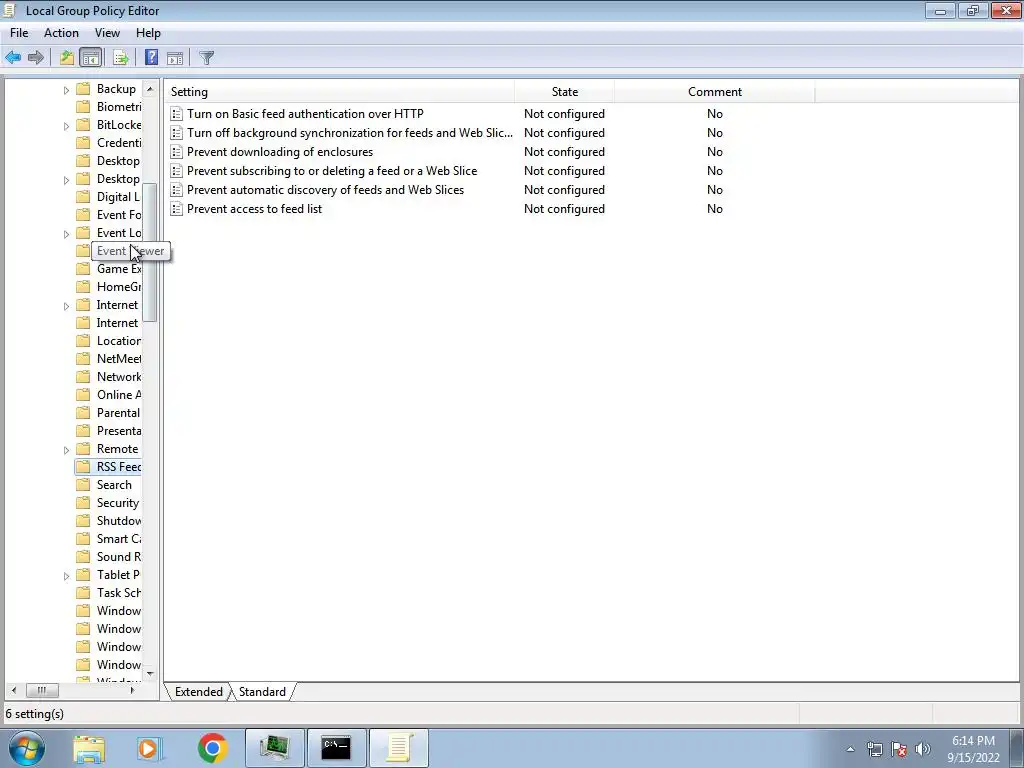This screenshot has width=1024, height=768.
Task: Sort by the Setting column header
Action: click(x=339, y=91)
